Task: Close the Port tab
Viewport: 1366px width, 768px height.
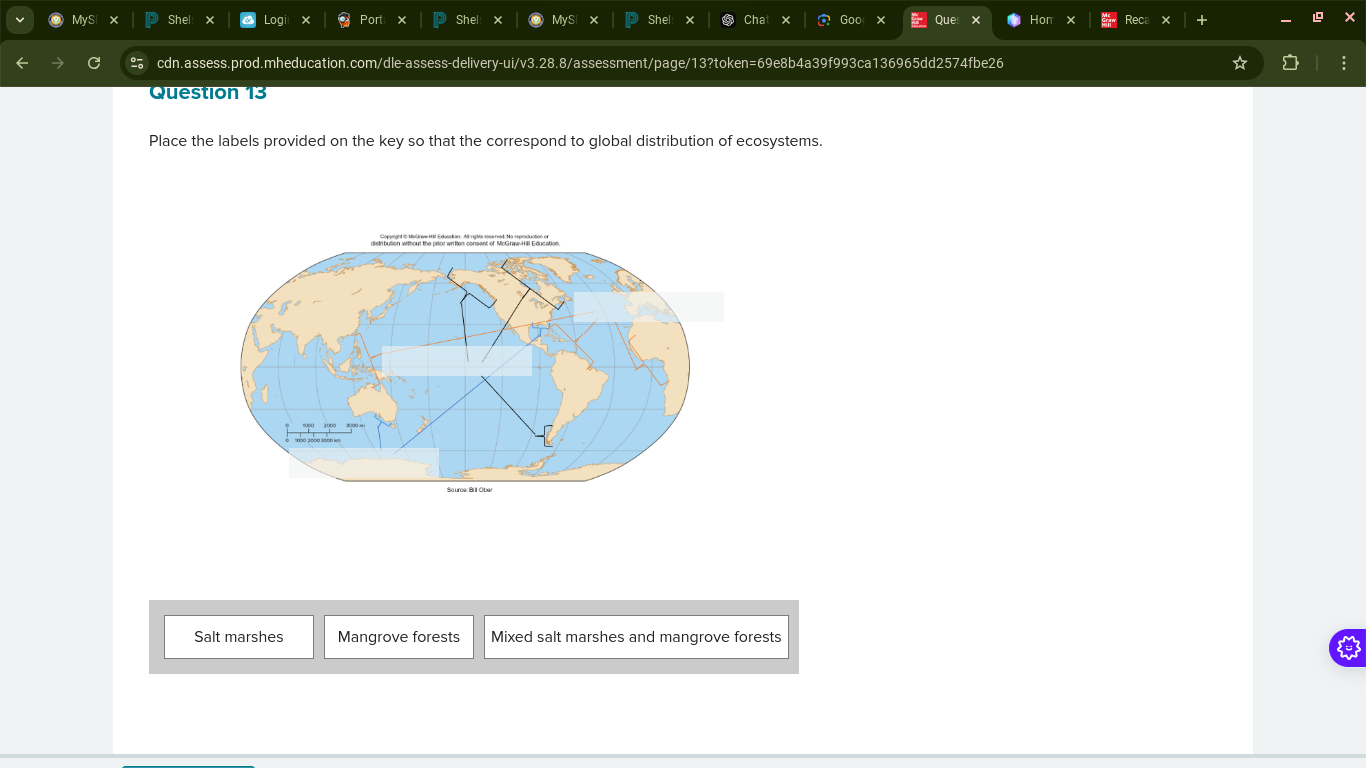Action: pos(401,20)
